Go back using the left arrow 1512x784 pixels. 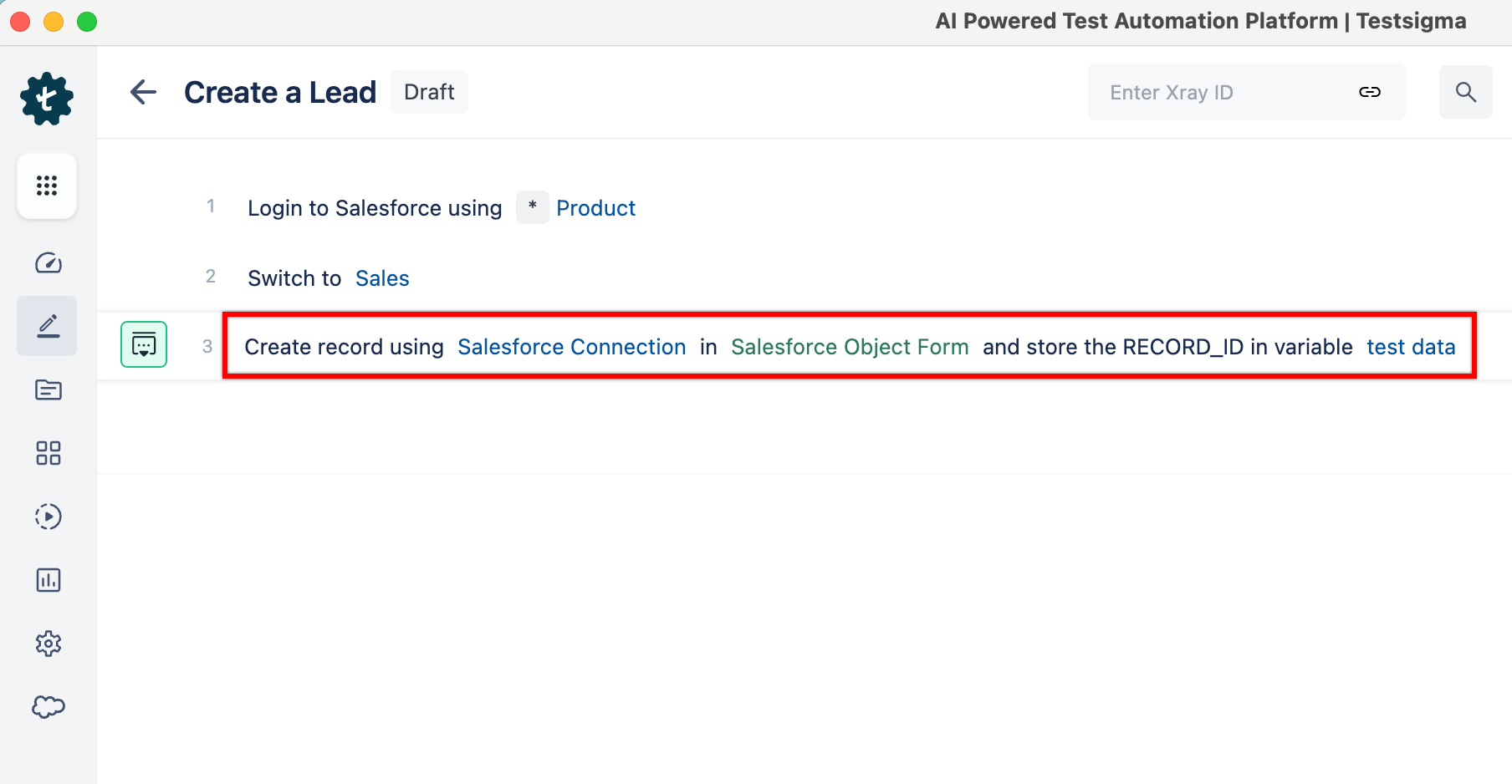click(144, 92)
